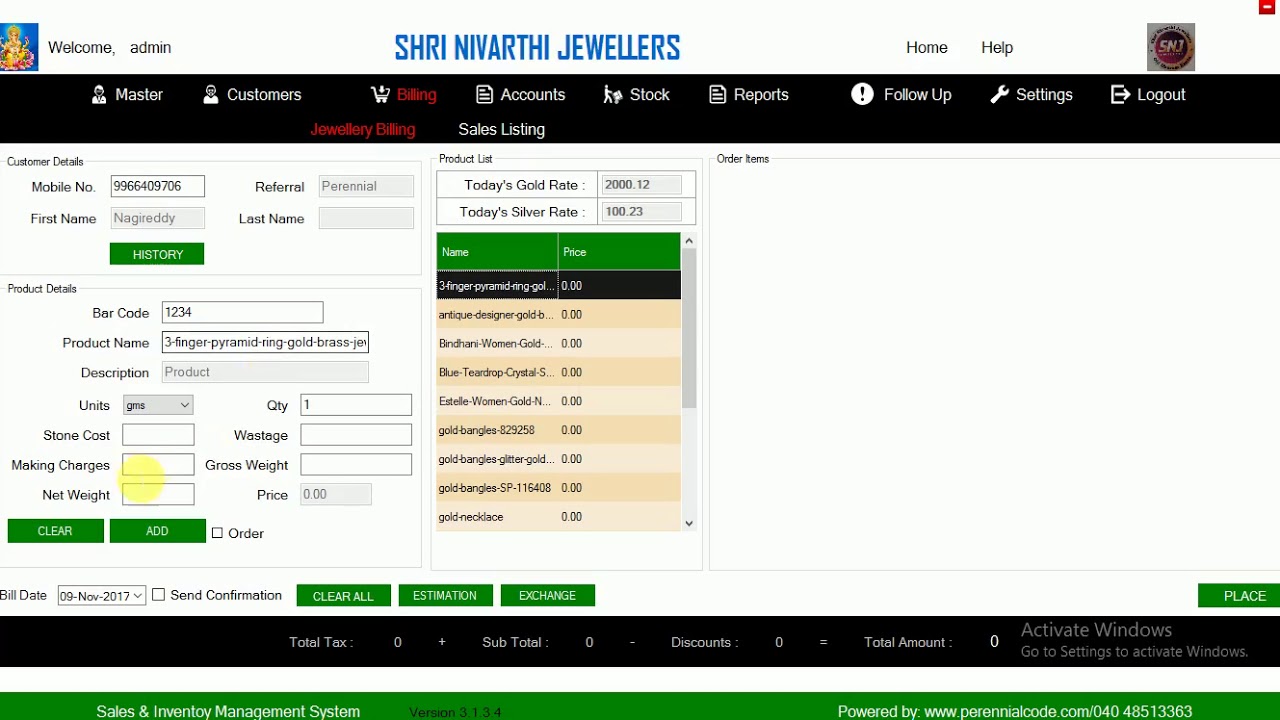This screenshot has width=1280, height=720.
Task: Click the HISTORY button
Action: coord(157,255)
